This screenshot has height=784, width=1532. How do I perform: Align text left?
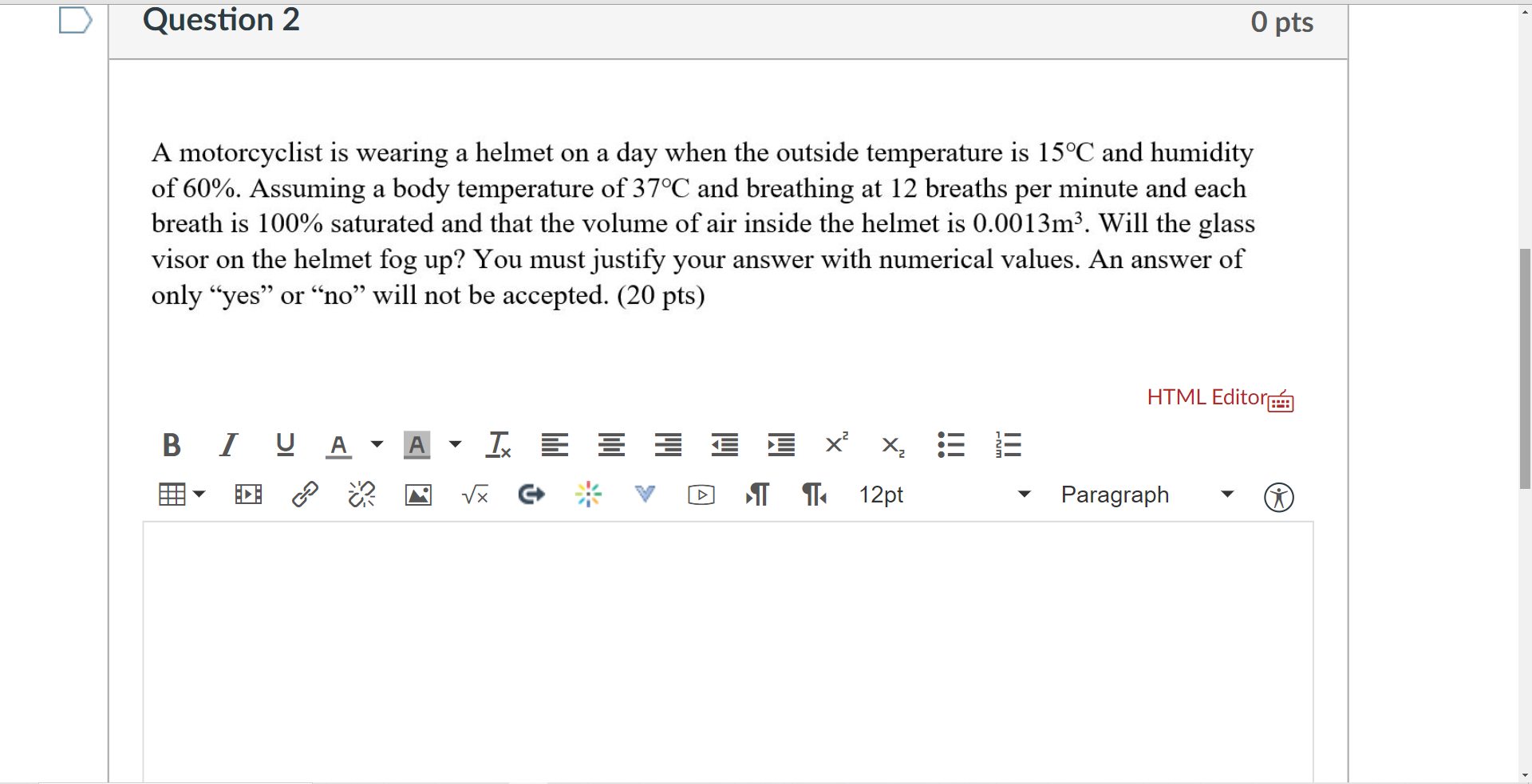pyautogui.click(x=555, y=444)
